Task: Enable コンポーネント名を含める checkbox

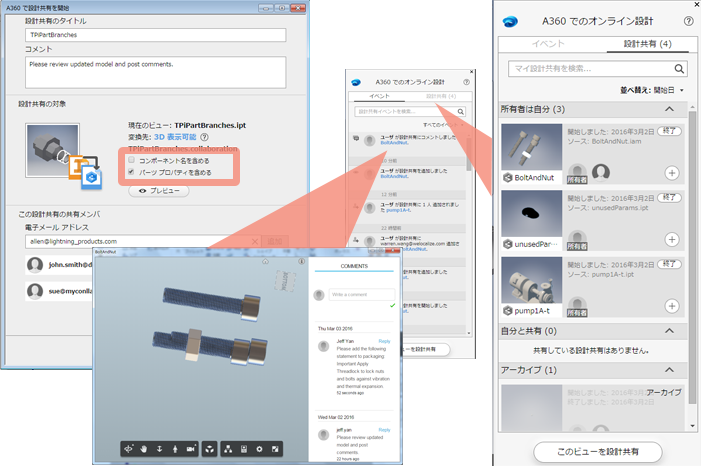Action: (131, 160)
